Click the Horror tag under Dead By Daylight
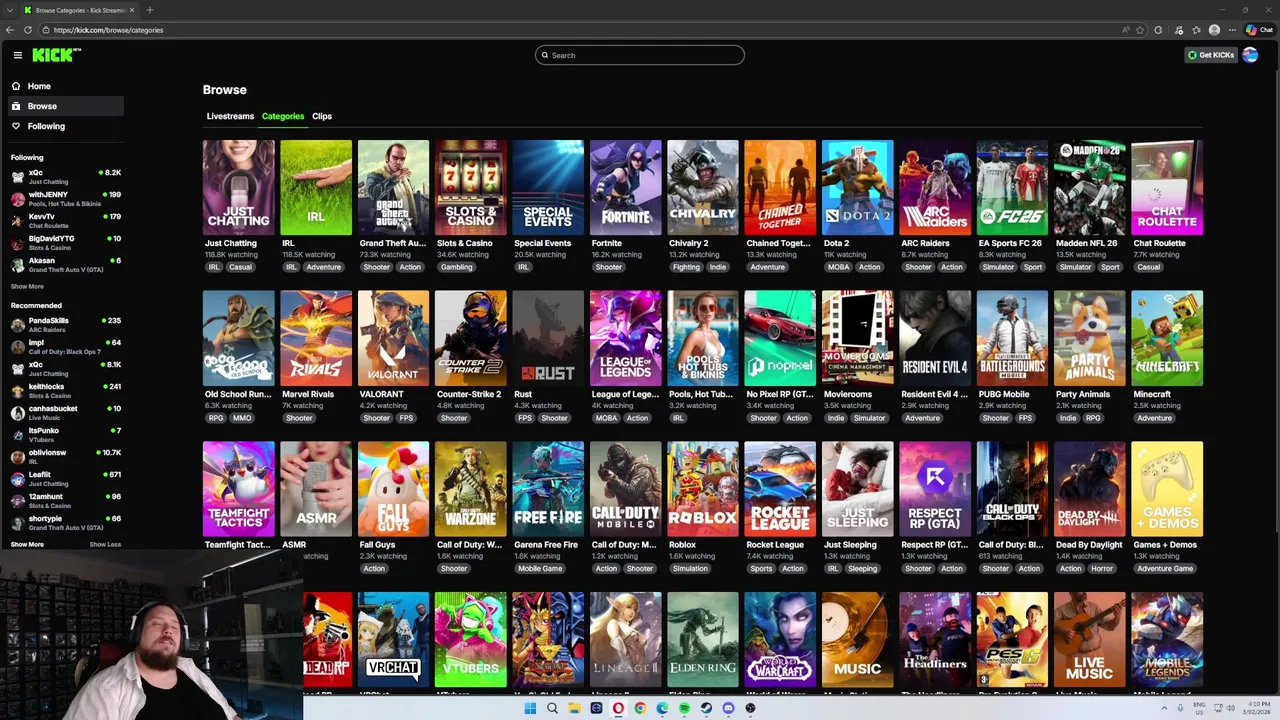 point(1102,569)
